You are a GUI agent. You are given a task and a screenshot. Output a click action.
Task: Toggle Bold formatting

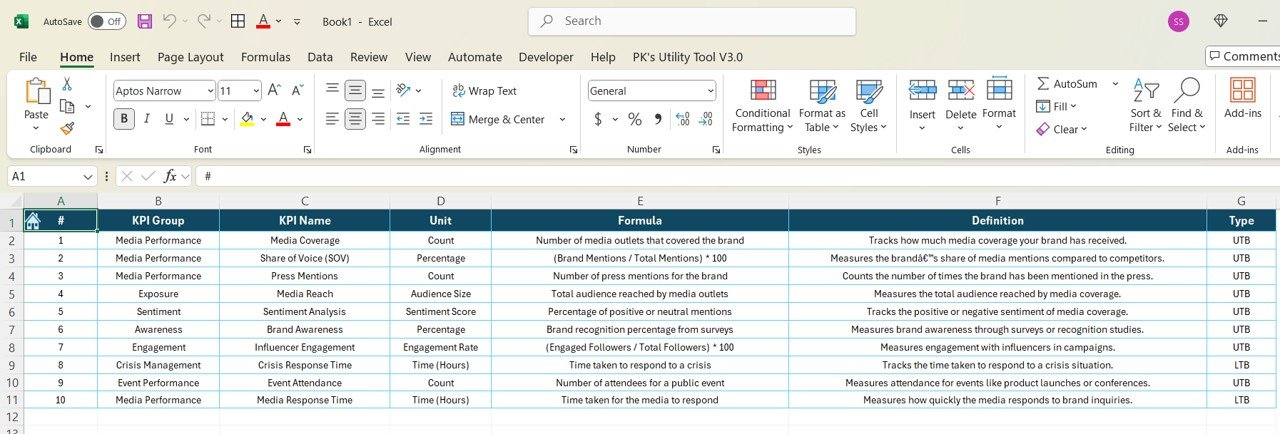click(124, 119)
